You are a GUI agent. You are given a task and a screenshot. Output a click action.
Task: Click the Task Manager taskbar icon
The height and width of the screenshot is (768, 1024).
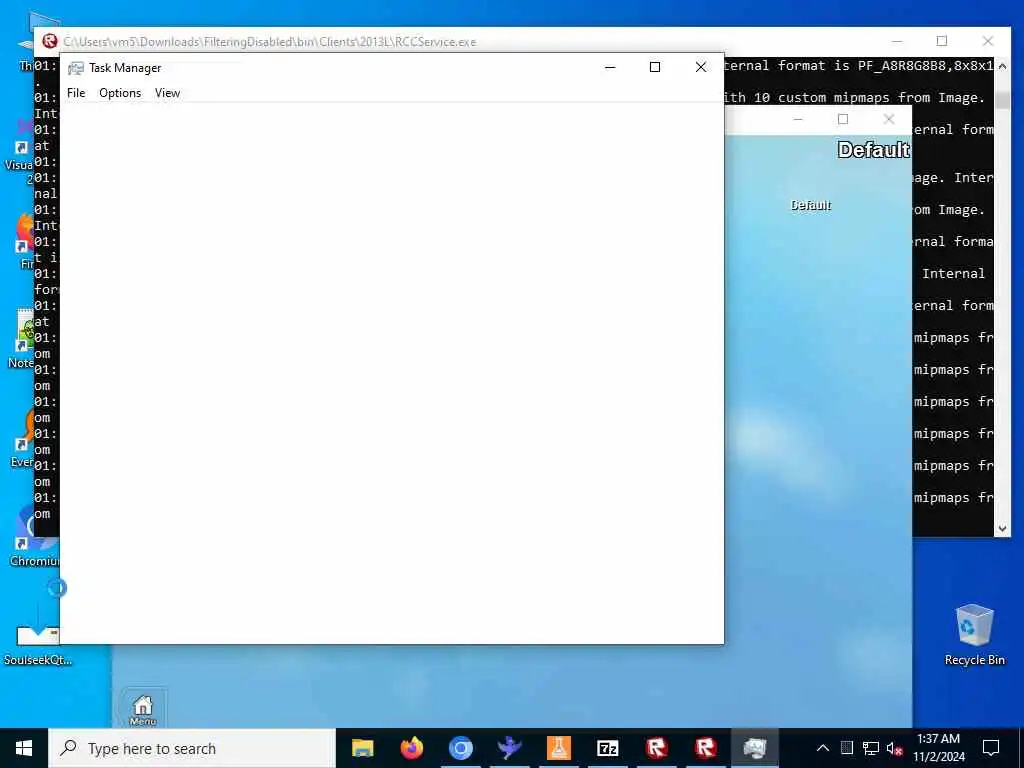(754, 748)
